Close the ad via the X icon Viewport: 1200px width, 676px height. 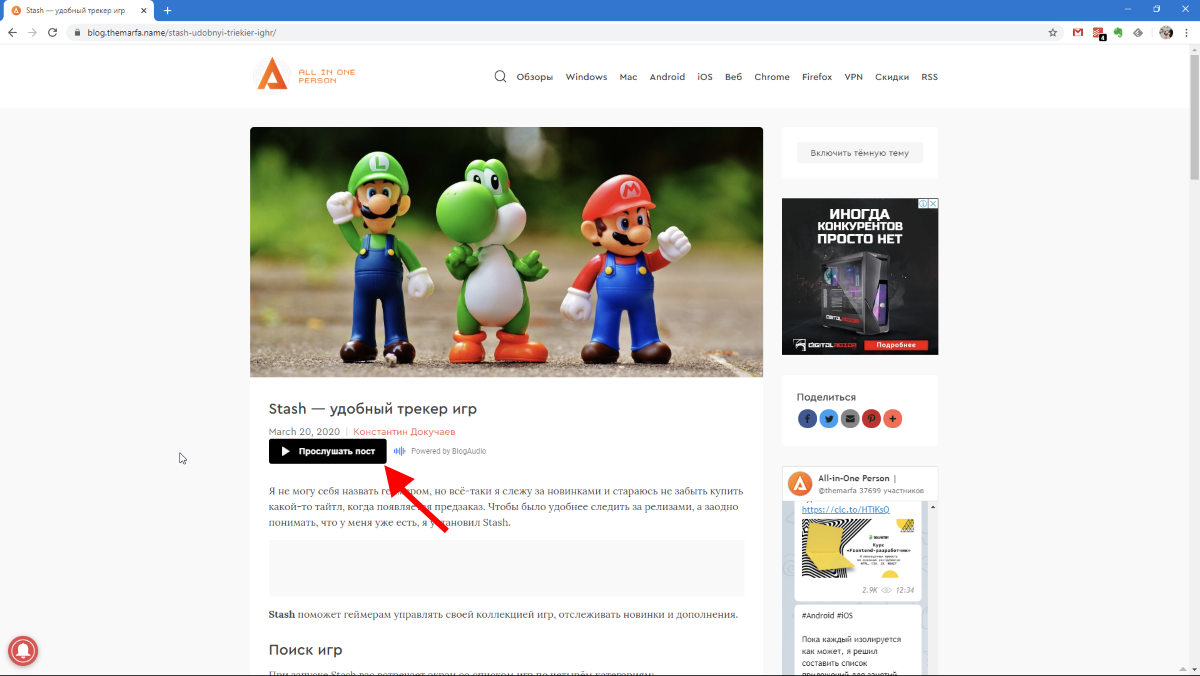(x=933, y=203)
